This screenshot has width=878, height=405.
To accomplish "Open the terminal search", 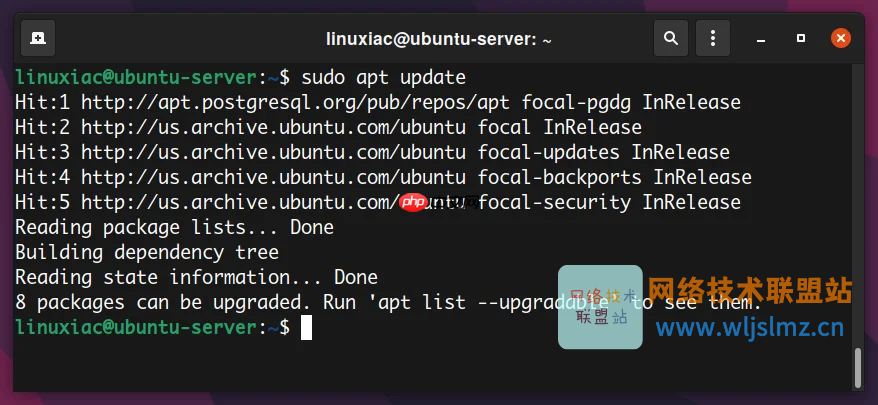I will tap(671, 39).
